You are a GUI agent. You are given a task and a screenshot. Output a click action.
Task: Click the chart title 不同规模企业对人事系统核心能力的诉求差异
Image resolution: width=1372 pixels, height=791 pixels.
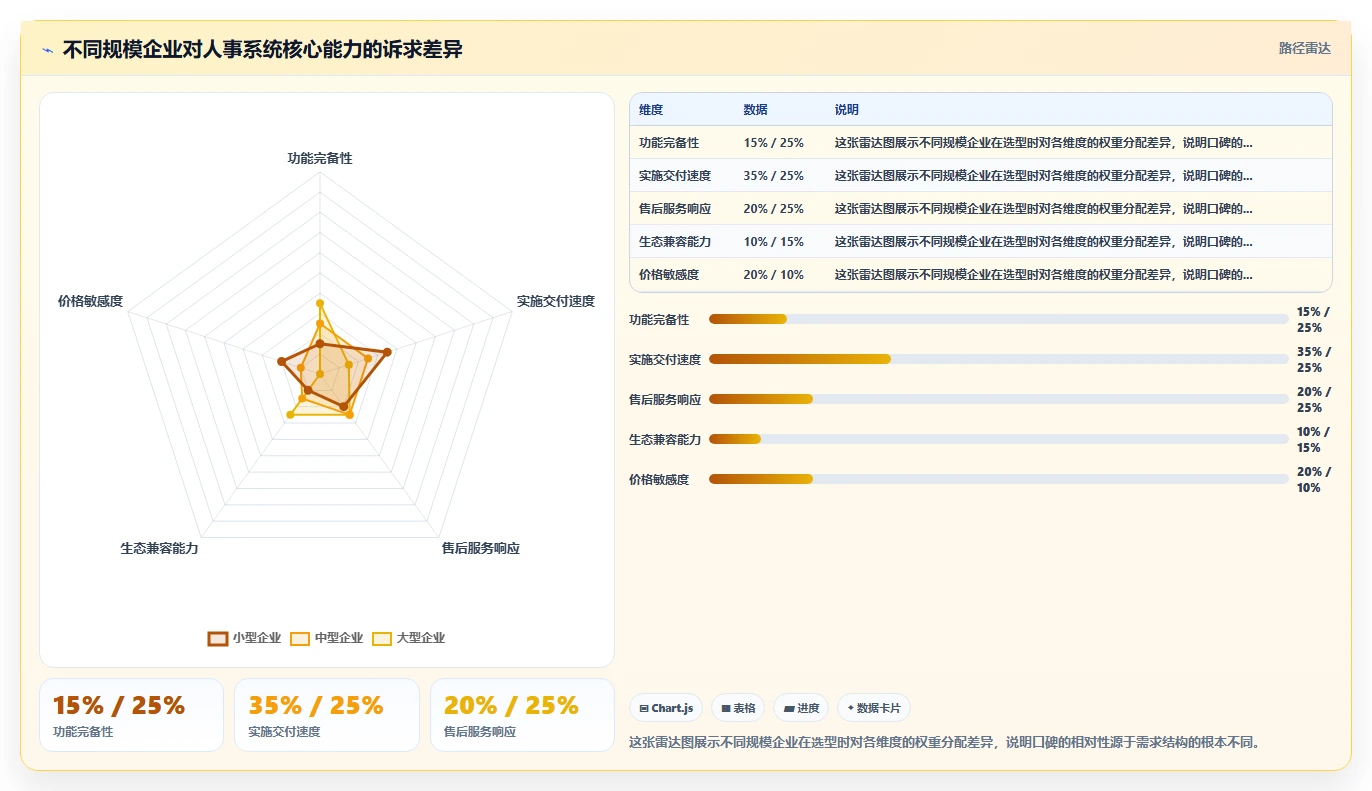(263, 50)
